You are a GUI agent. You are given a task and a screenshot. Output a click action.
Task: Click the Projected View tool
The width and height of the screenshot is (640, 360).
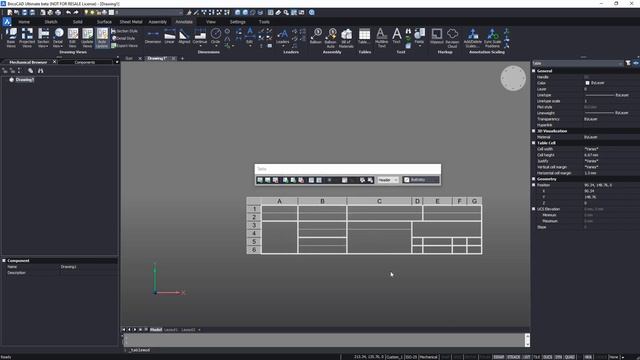[x=27, y=38]
